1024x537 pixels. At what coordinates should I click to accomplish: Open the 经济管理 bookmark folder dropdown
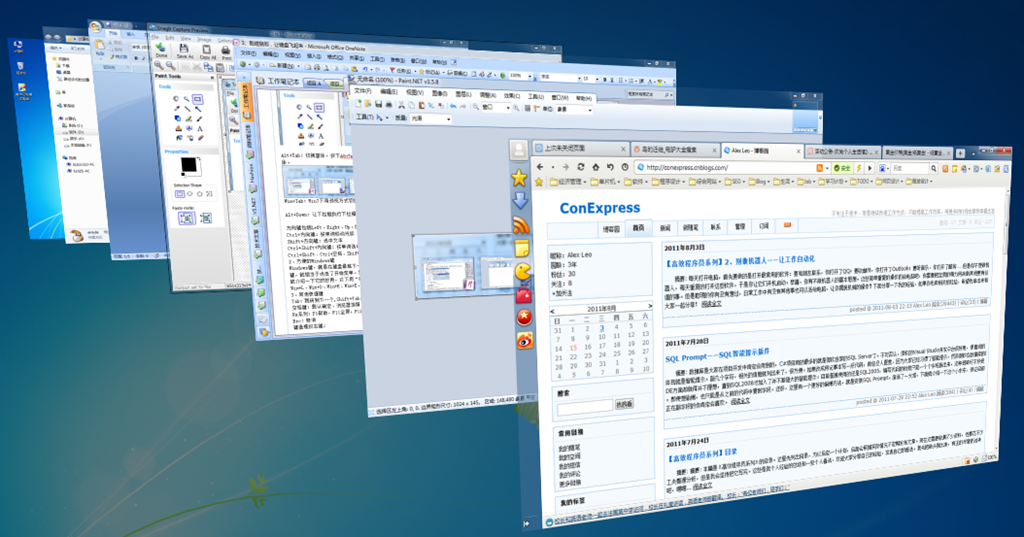click(569, 182)
